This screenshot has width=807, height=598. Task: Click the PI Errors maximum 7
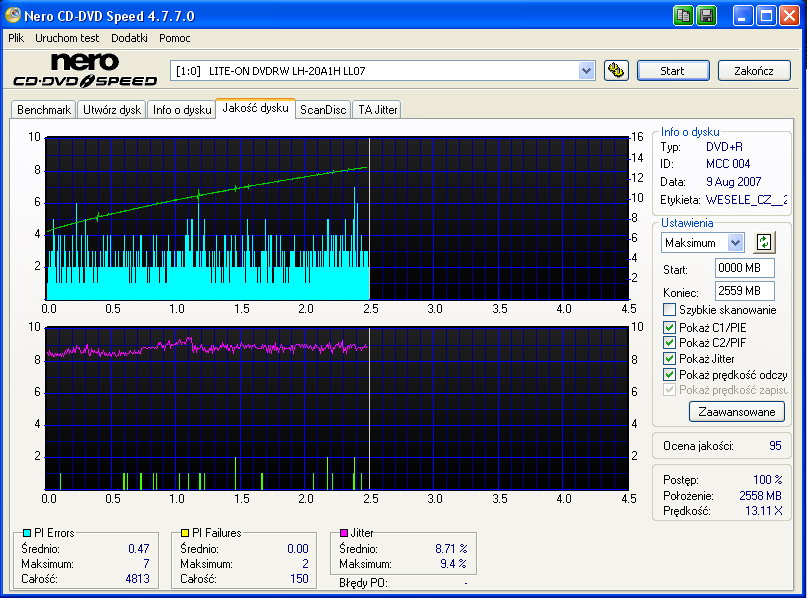click(146, 564)
